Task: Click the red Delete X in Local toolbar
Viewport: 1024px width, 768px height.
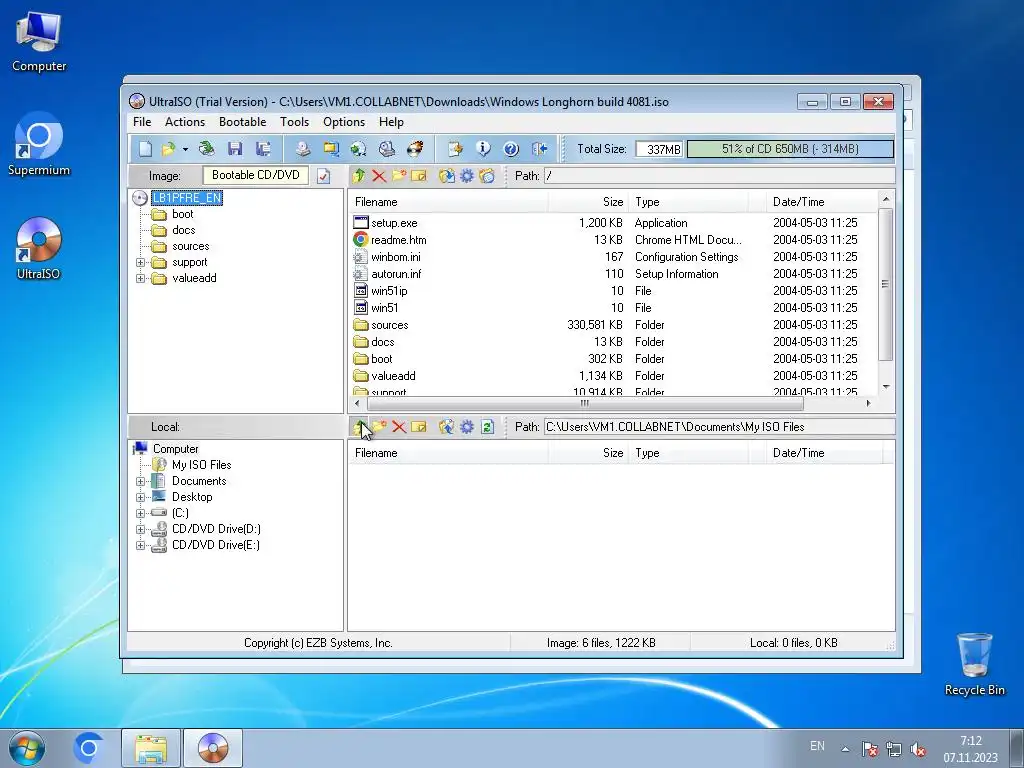Action: coord(399,427)
